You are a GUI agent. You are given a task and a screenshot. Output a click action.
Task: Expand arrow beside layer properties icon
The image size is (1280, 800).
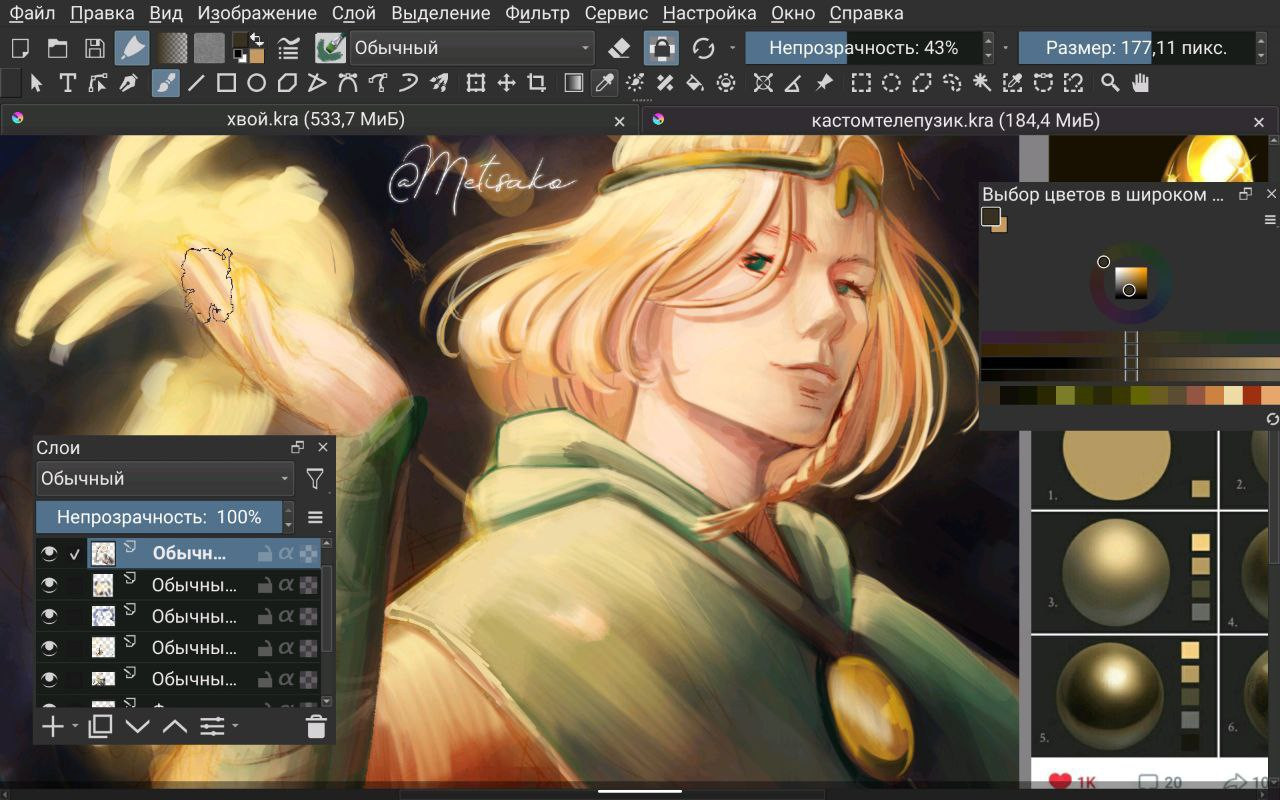pos(235,727)
